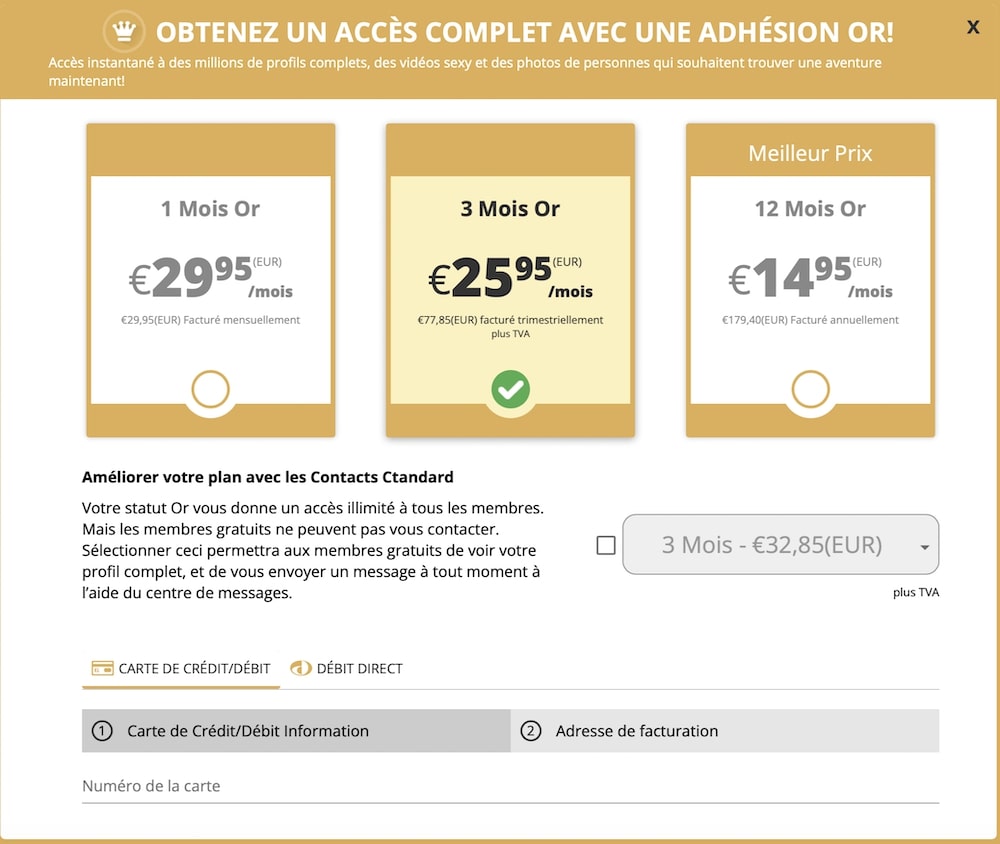The height and width of the screenshot is (844, 1000).
Task: Choose the 1 Mois Or €29.95 price
Action: [x=211, y=278]
